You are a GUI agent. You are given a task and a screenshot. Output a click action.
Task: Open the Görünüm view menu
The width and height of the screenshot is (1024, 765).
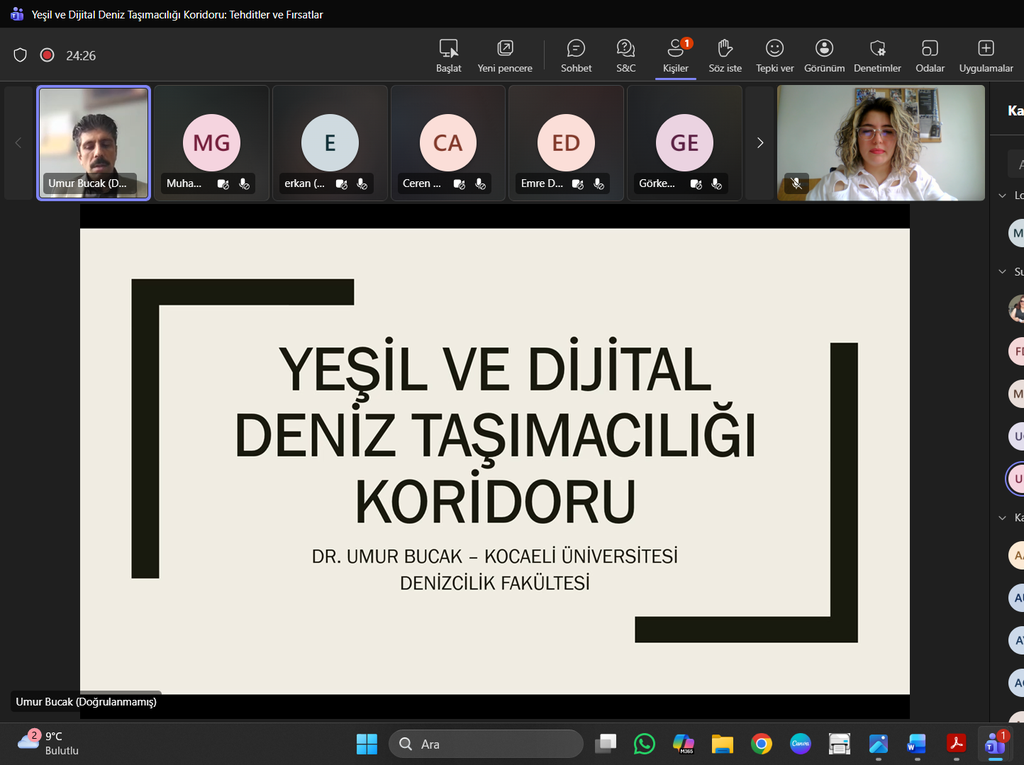824,55
